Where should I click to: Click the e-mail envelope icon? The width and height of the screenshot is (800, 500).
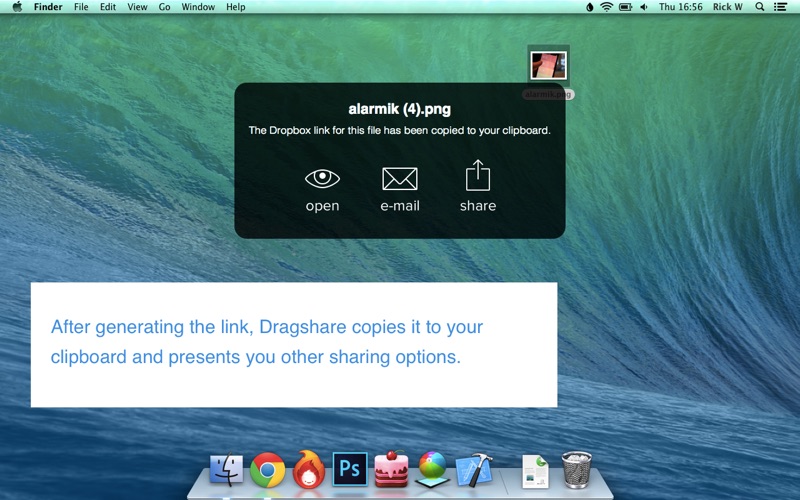(x=400, y=179)
